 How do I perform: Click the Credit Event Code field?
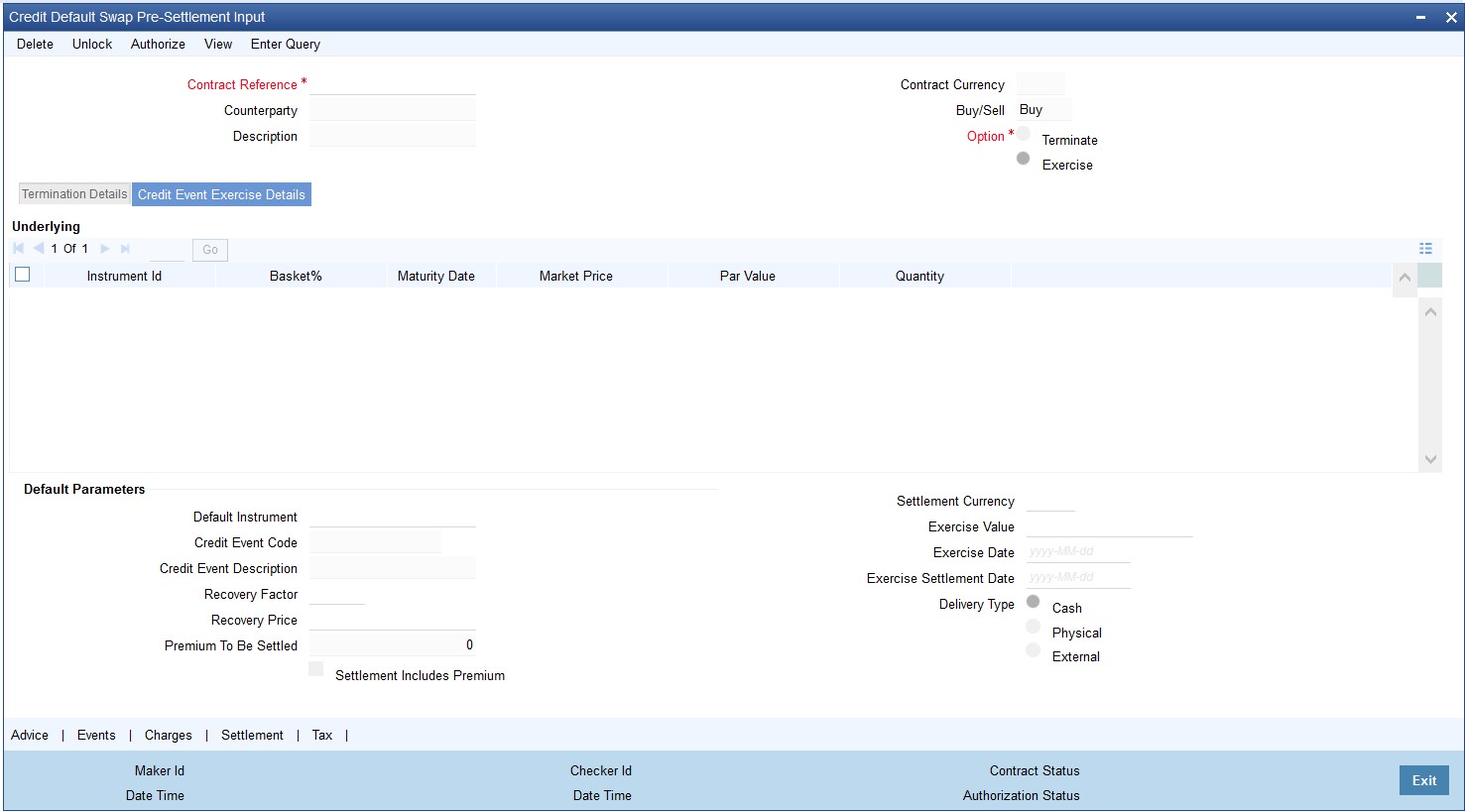[375, 542]
